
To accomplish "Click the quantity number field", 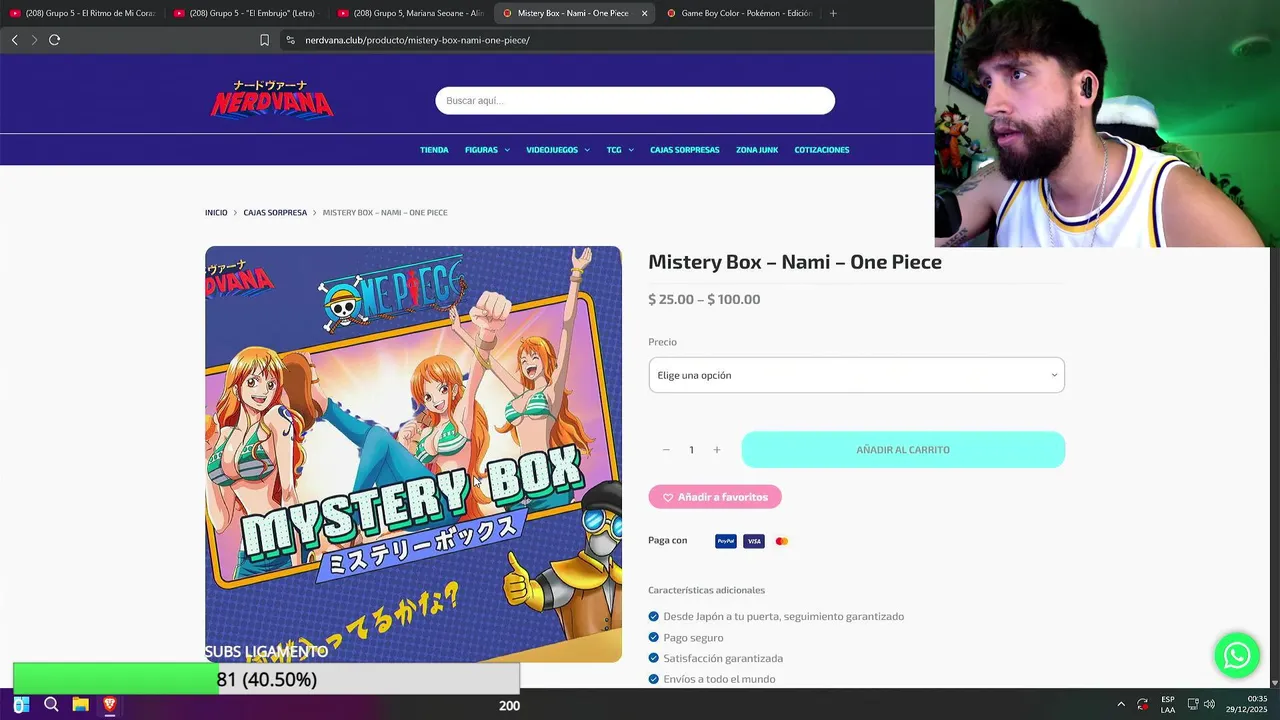I will [691, 450].
